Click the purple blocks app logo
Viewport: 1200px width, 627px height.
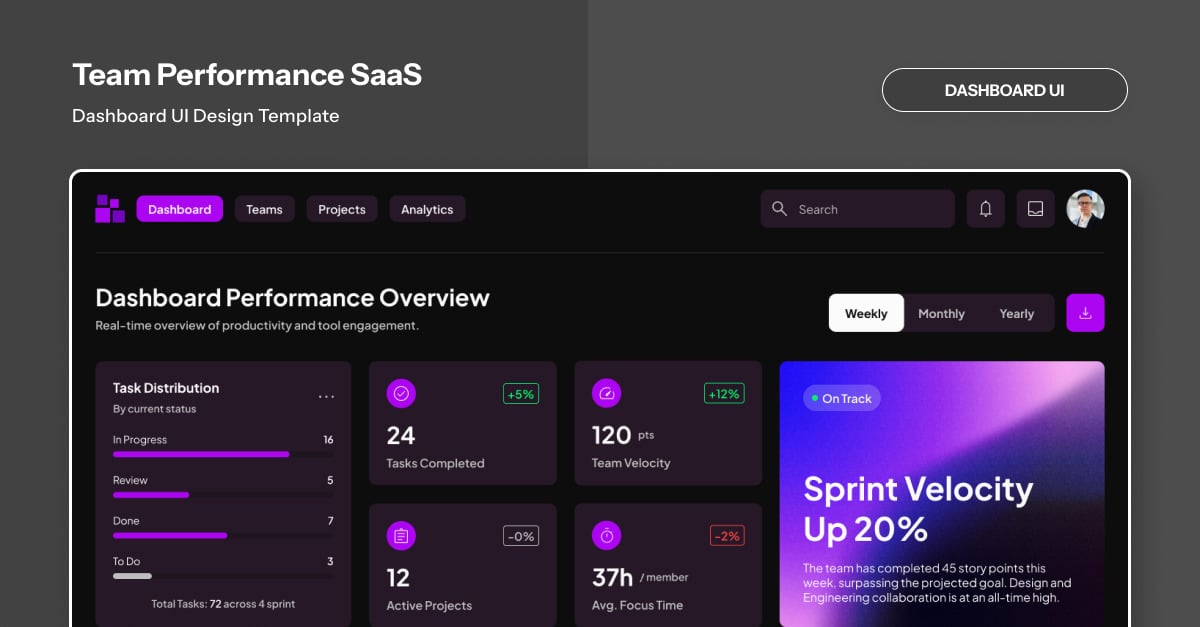(110, 209)
